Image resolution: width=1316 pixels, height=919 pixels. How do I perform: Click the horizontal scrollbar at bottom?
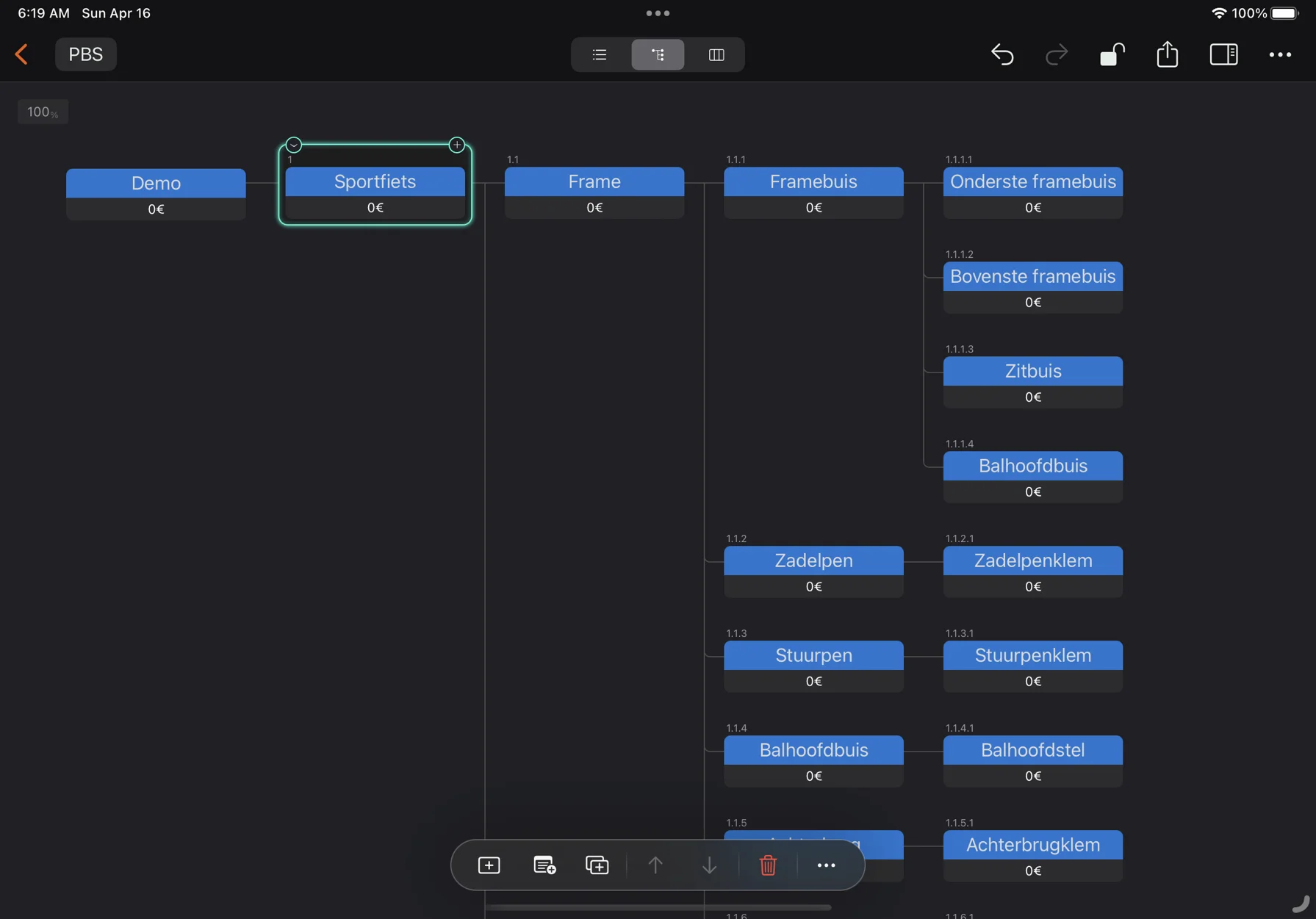pos(658,907)
